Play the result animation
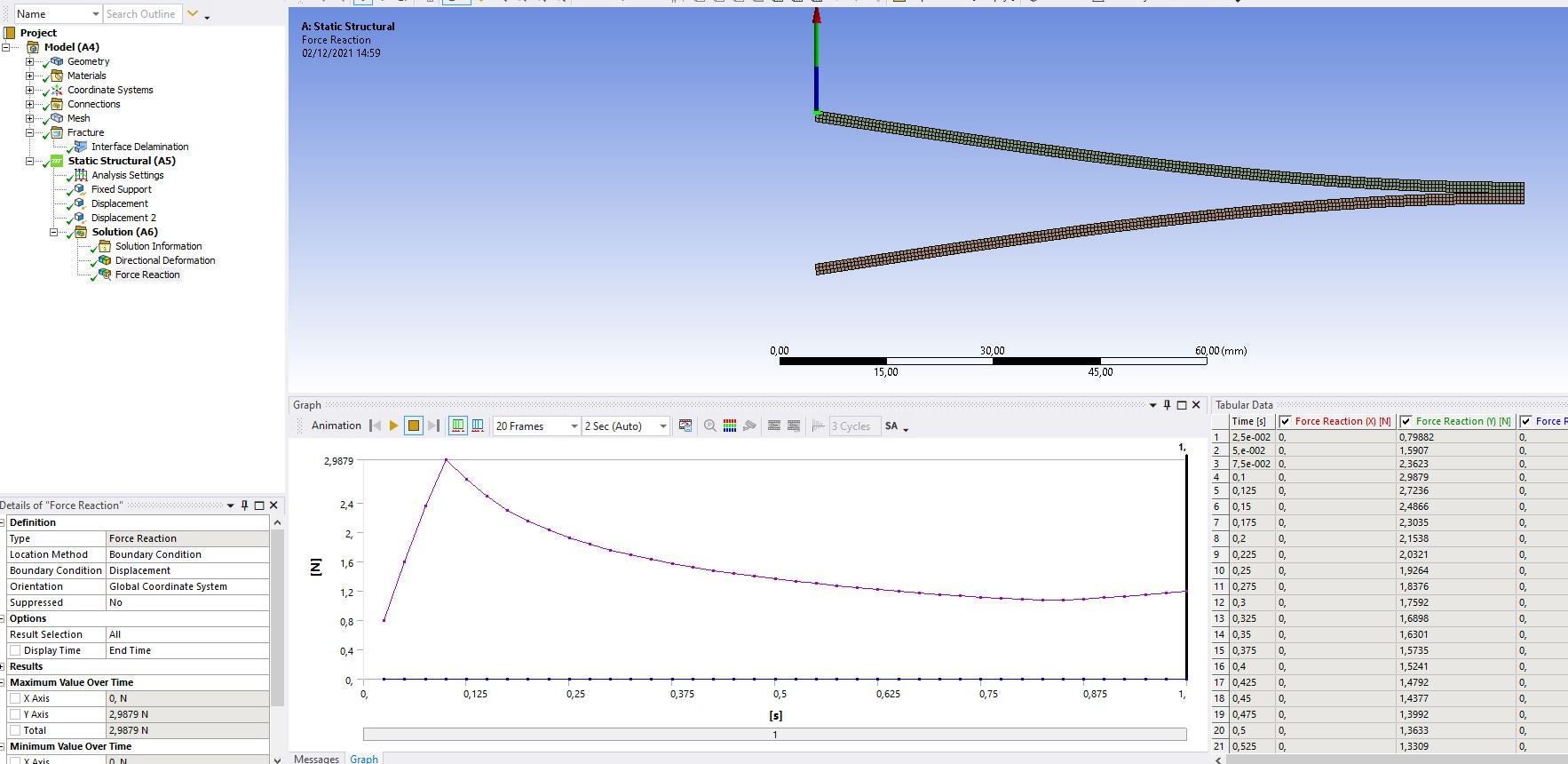Screen dimensions: 1568x764 pos(393,426)
